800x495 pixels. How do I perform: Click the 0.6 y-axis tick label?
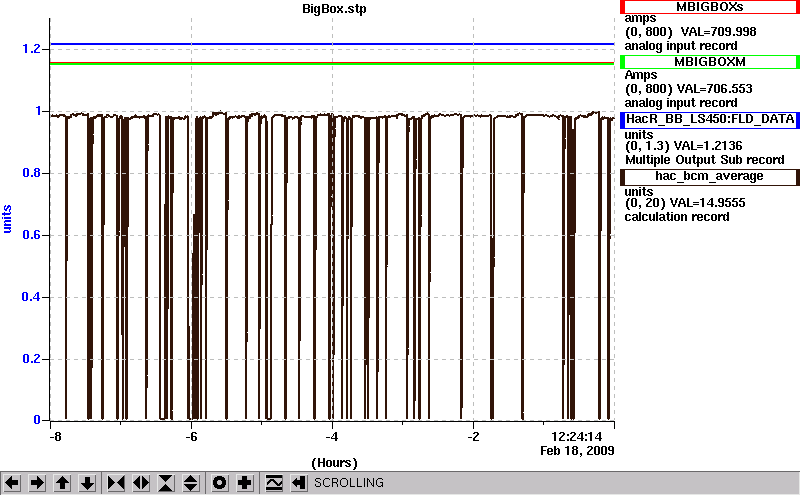point(31,235)
